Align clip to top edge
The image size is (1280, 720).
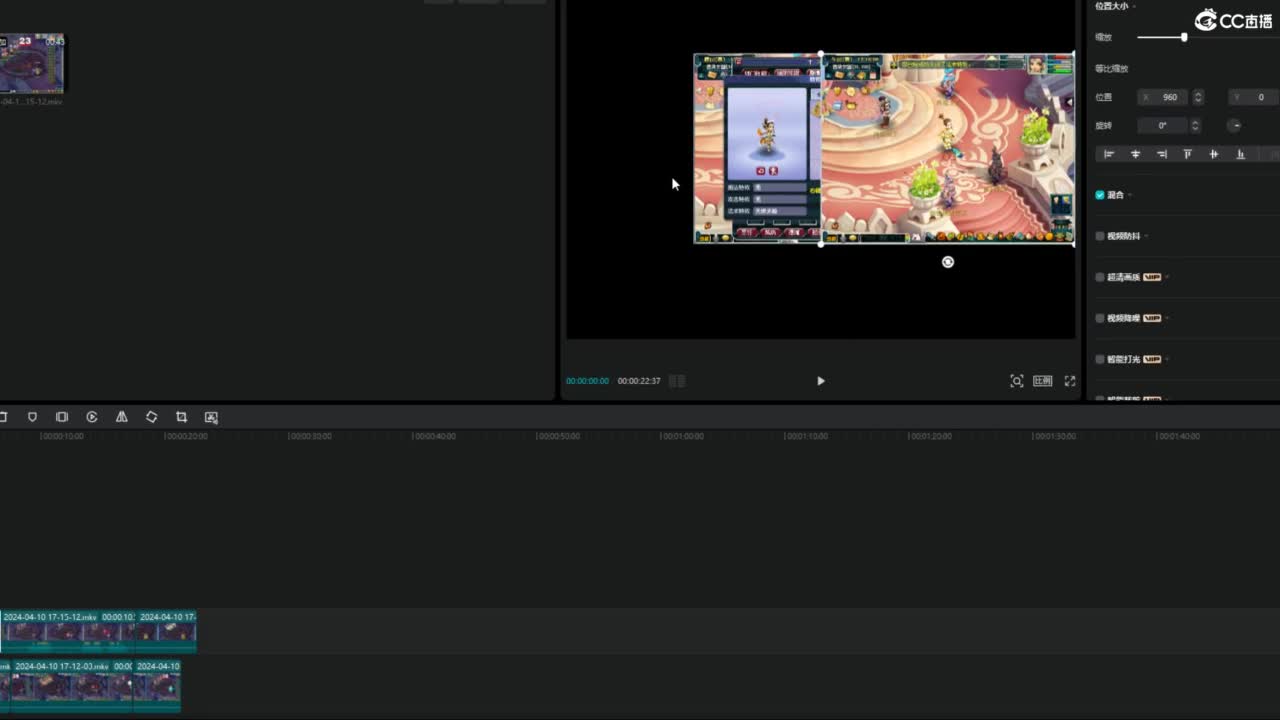[1188, 154]
